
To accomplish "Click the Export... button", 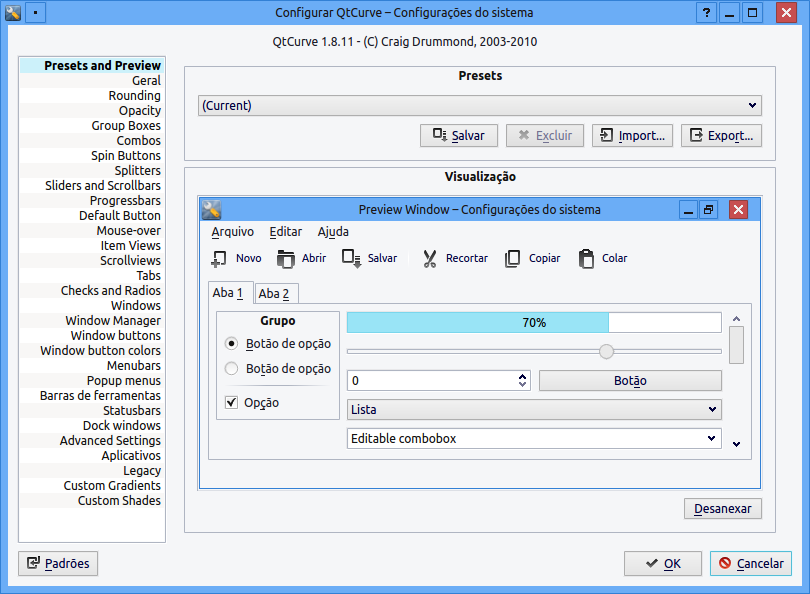I will click(721, 135).
